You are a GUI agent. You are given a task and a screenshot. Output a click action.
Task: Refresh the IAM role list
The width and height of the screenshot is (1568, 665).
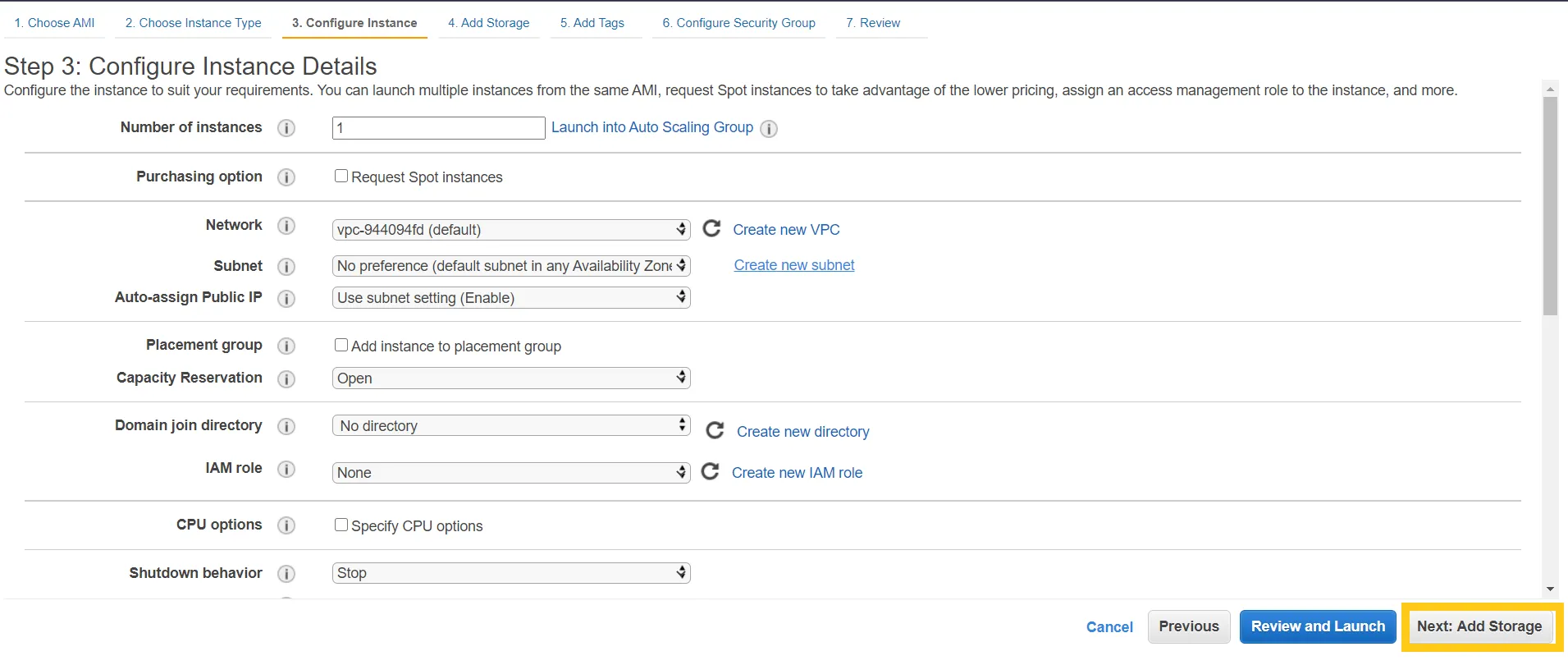point(711,471)
